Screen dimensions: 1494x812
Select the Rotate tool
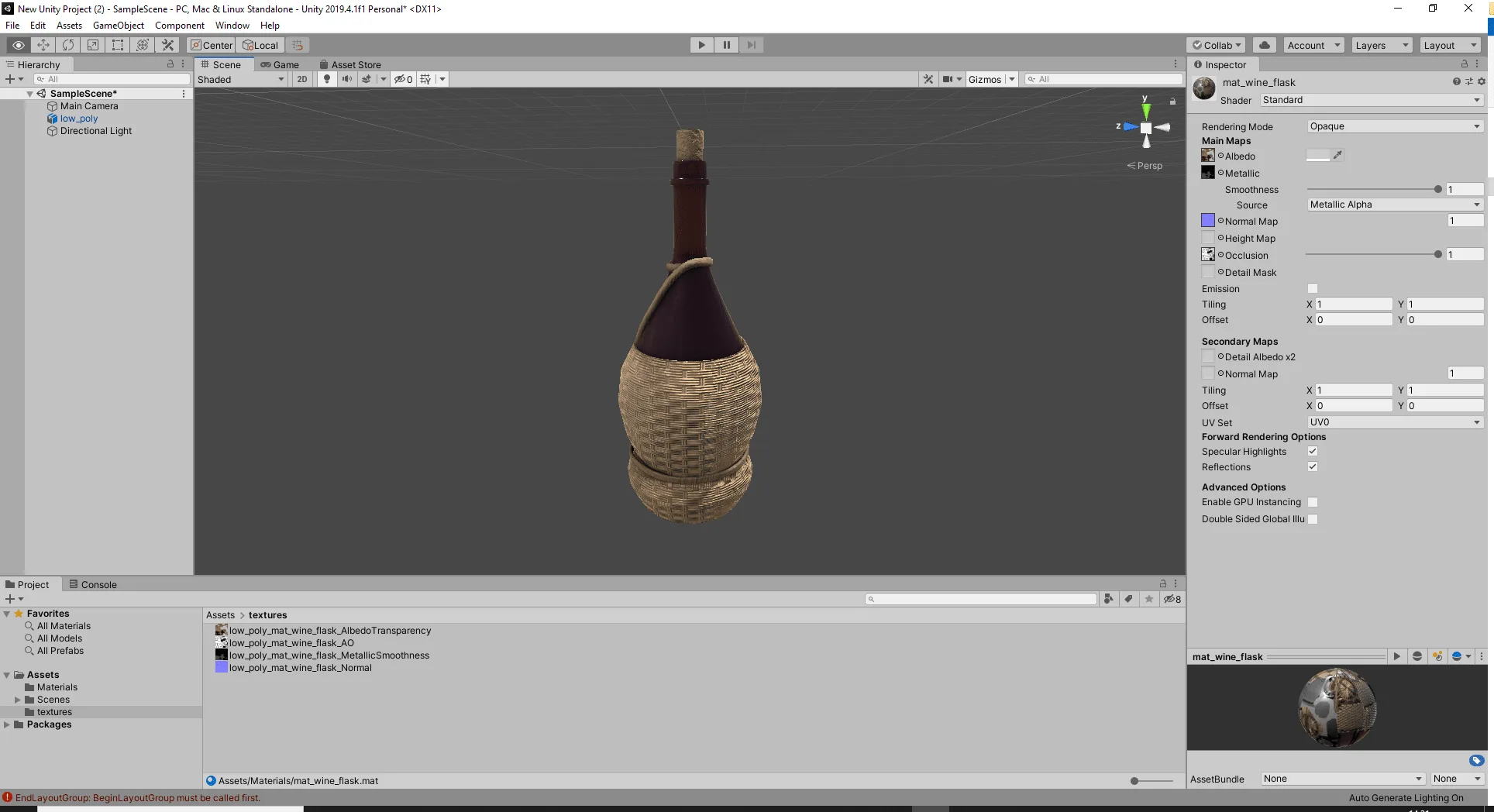click(68, 45)
